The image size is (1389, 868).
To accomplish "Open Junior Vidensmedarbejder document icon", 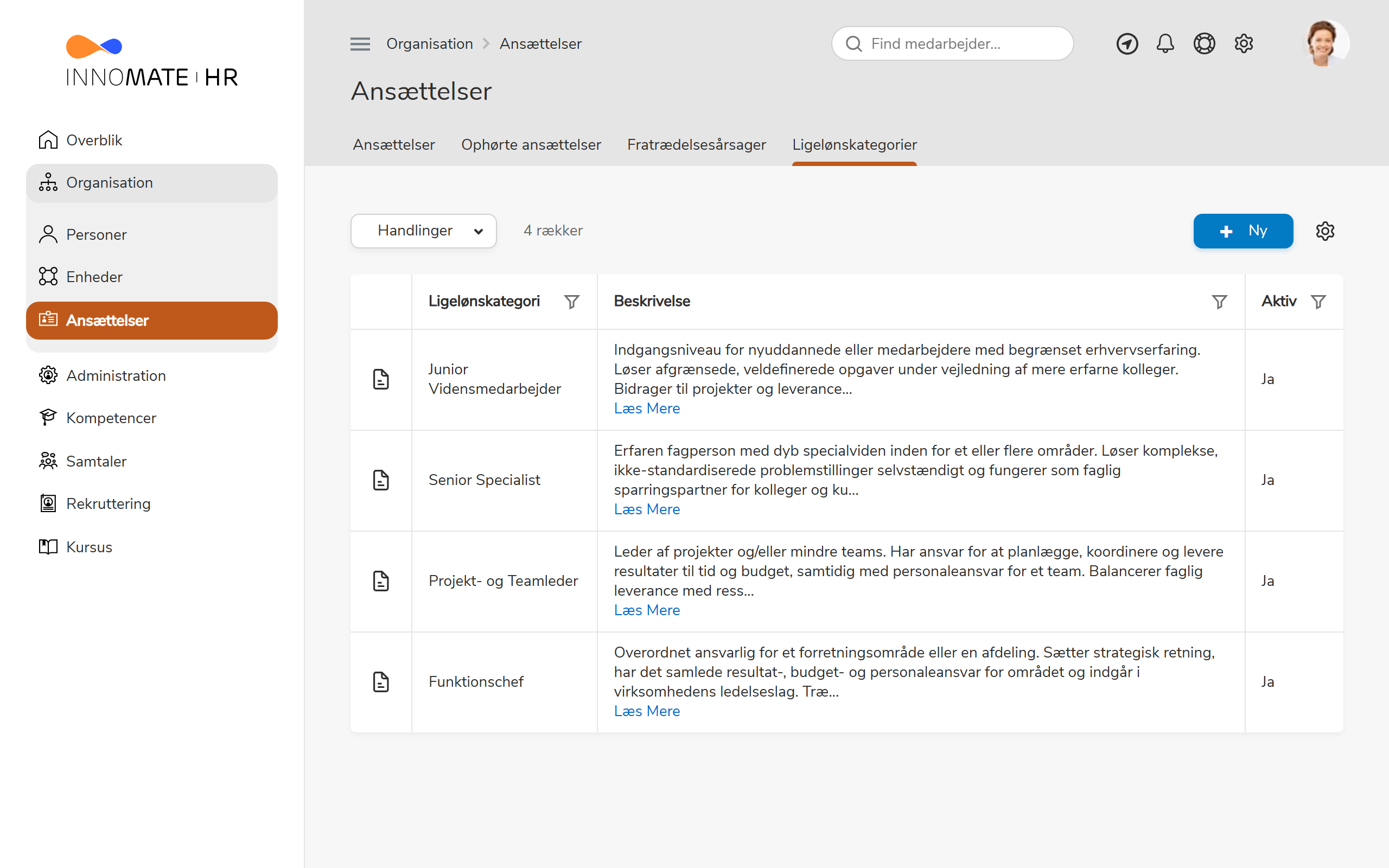I will 381,379.
